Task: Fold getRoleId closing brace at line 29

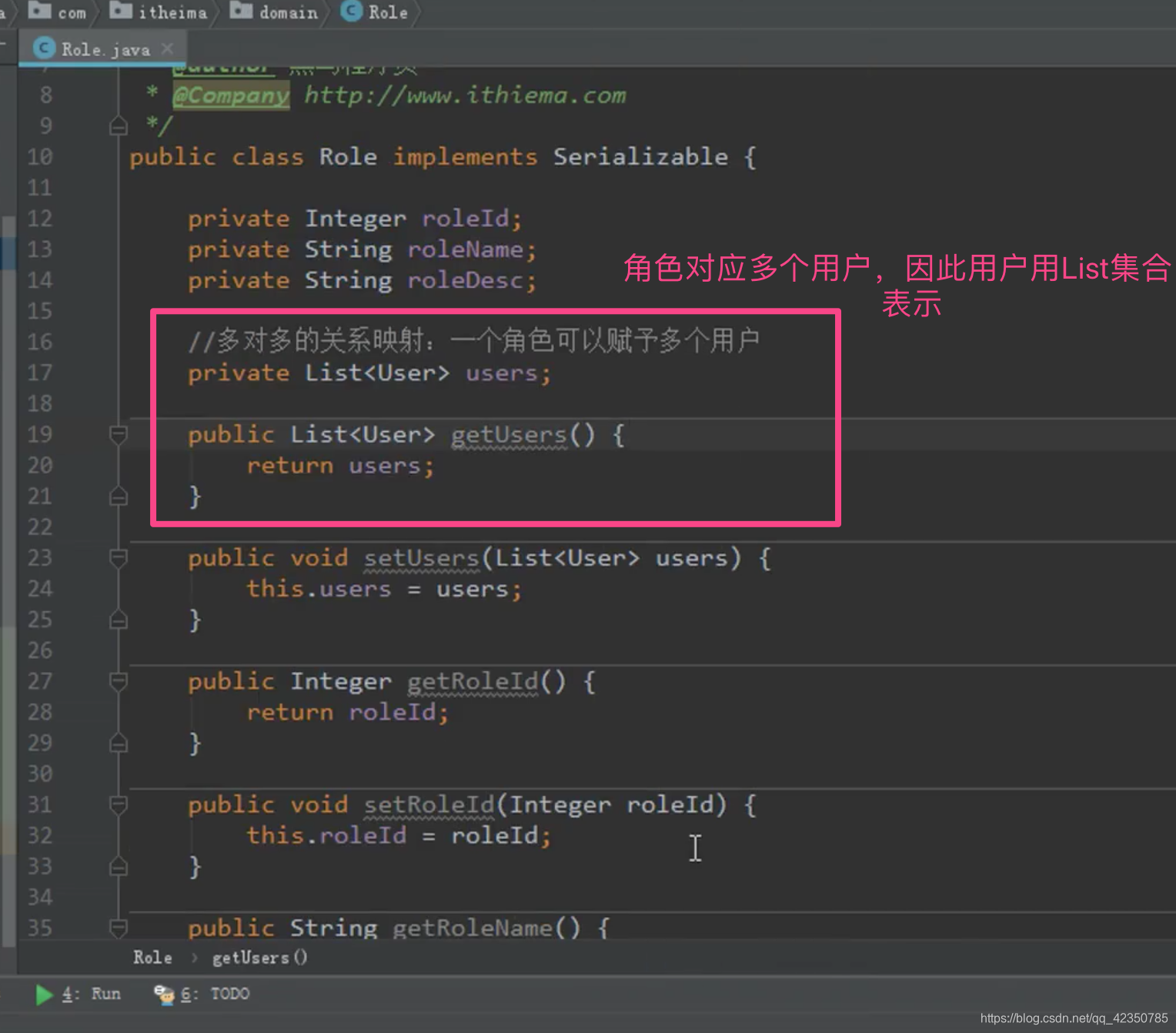Action: (x=119, y=743)
